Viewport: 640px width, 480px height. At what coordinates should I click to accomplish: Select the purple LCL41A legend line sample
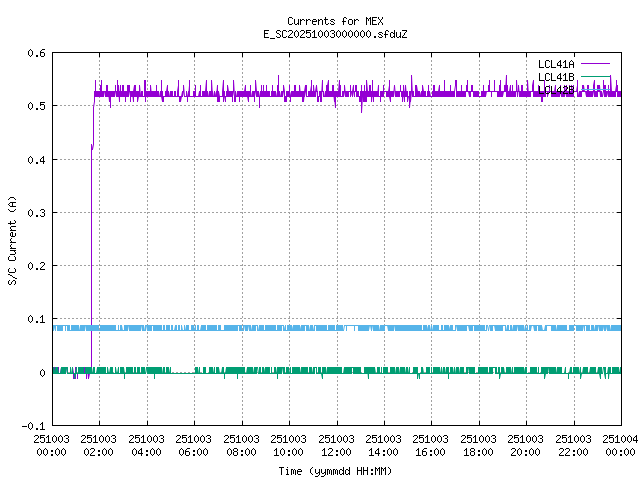[595, 64]
